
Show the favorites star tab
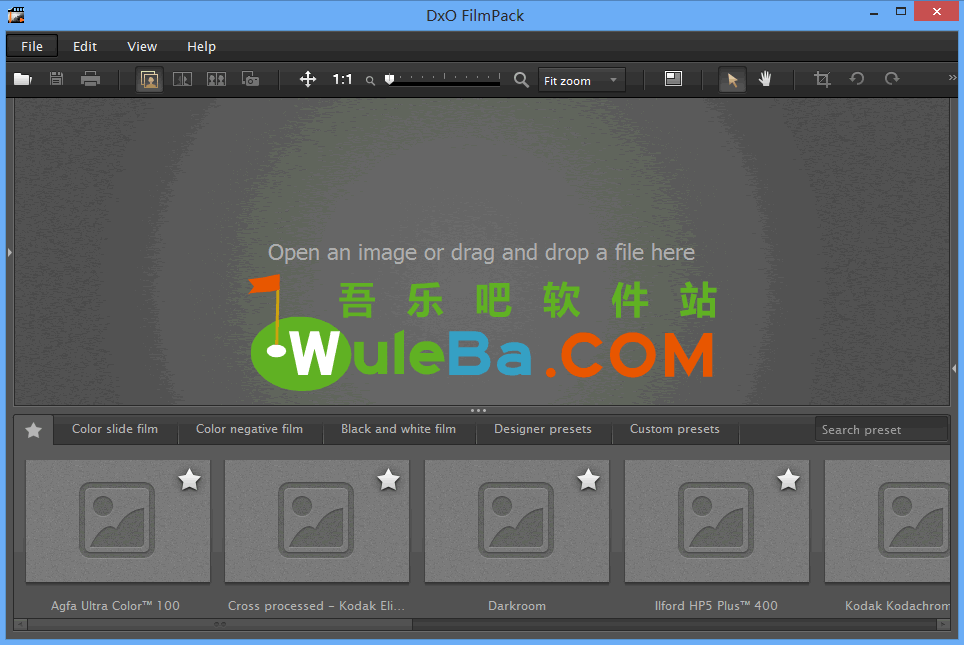click(34, 430)
